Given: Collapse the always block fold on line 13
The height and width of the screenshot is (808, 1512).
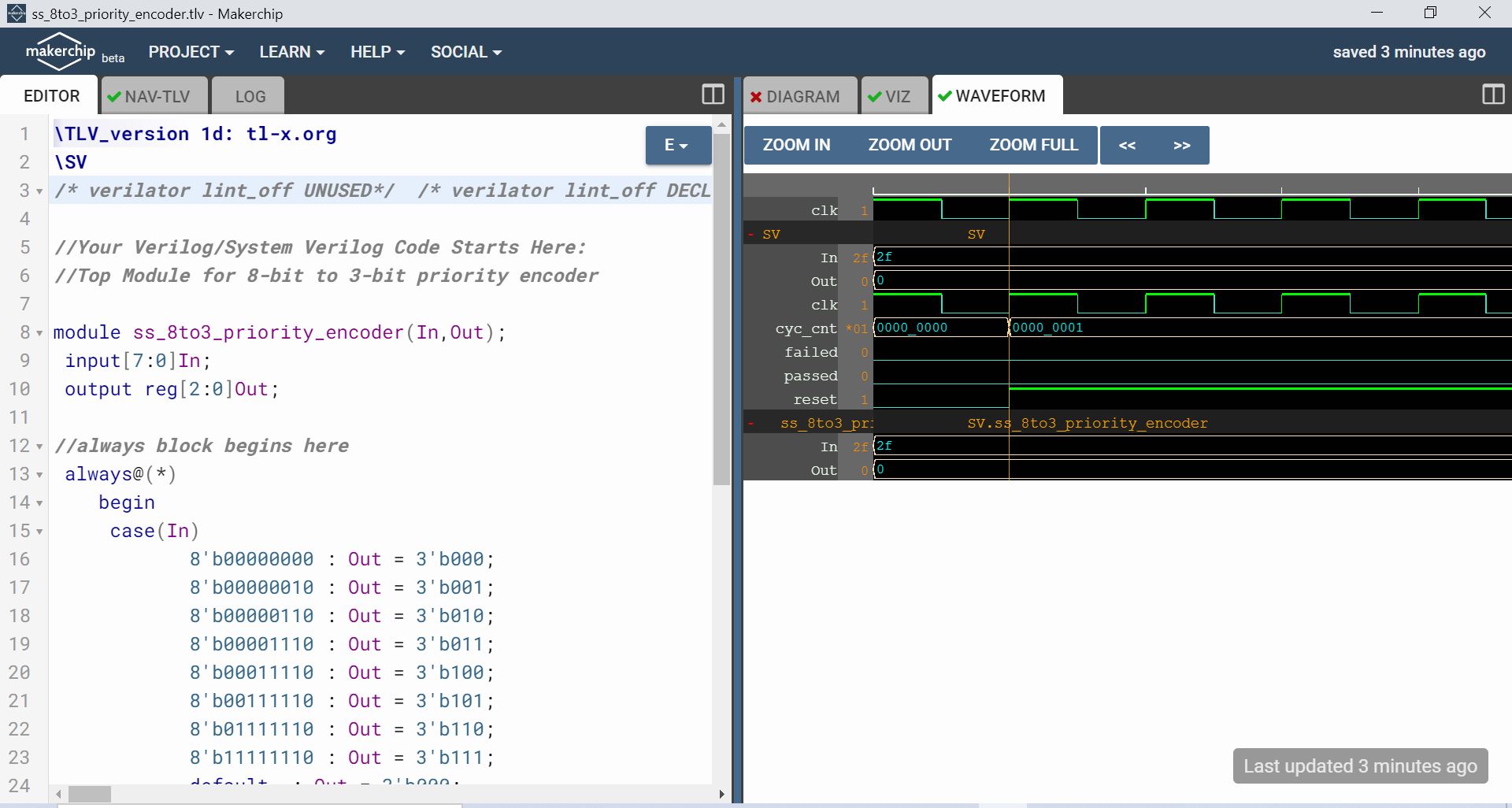Looking at the screenshot, I should 38,475.
